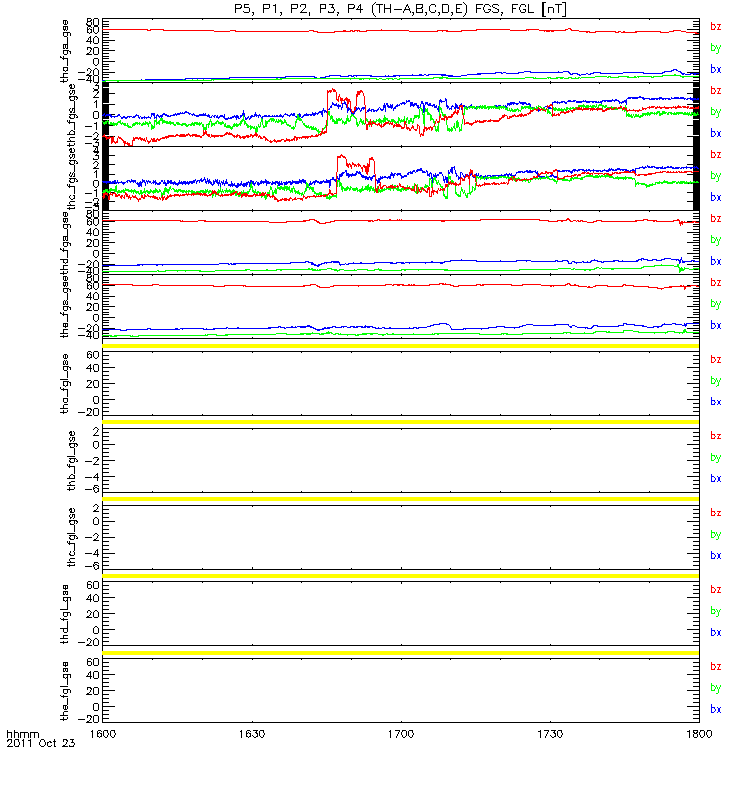750x800 pixels.
Task: Pick the 'bx' legend label of the thc_fgs_gse panel
Action: click(x=716, y=197)
